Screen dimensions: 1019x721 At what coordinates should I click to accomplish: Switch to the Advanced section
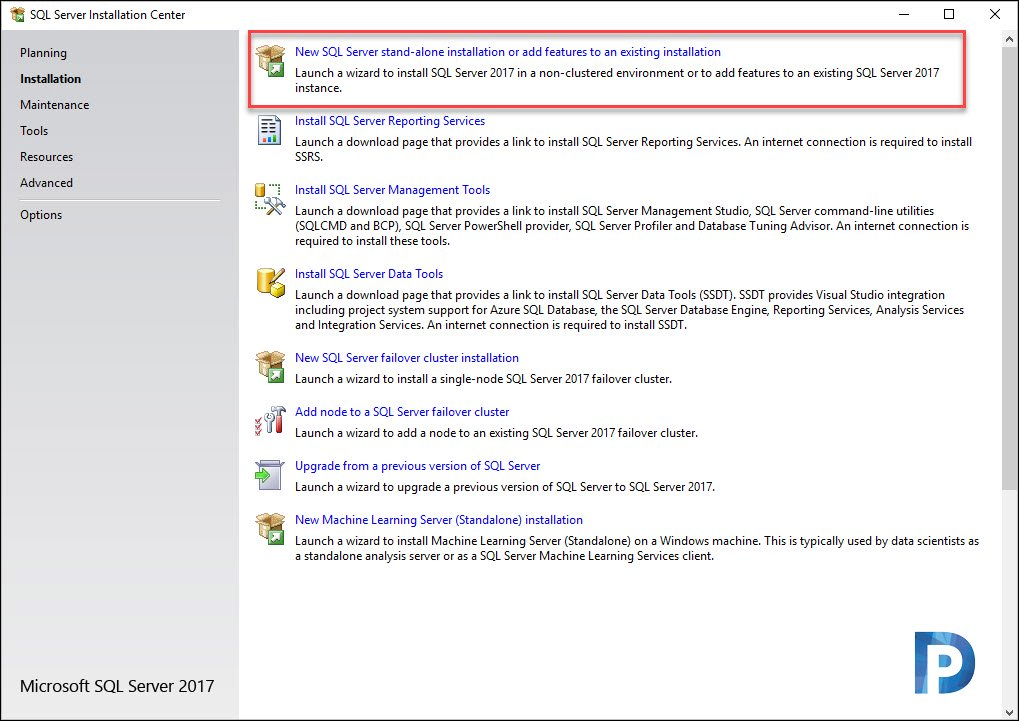point(46,183)
